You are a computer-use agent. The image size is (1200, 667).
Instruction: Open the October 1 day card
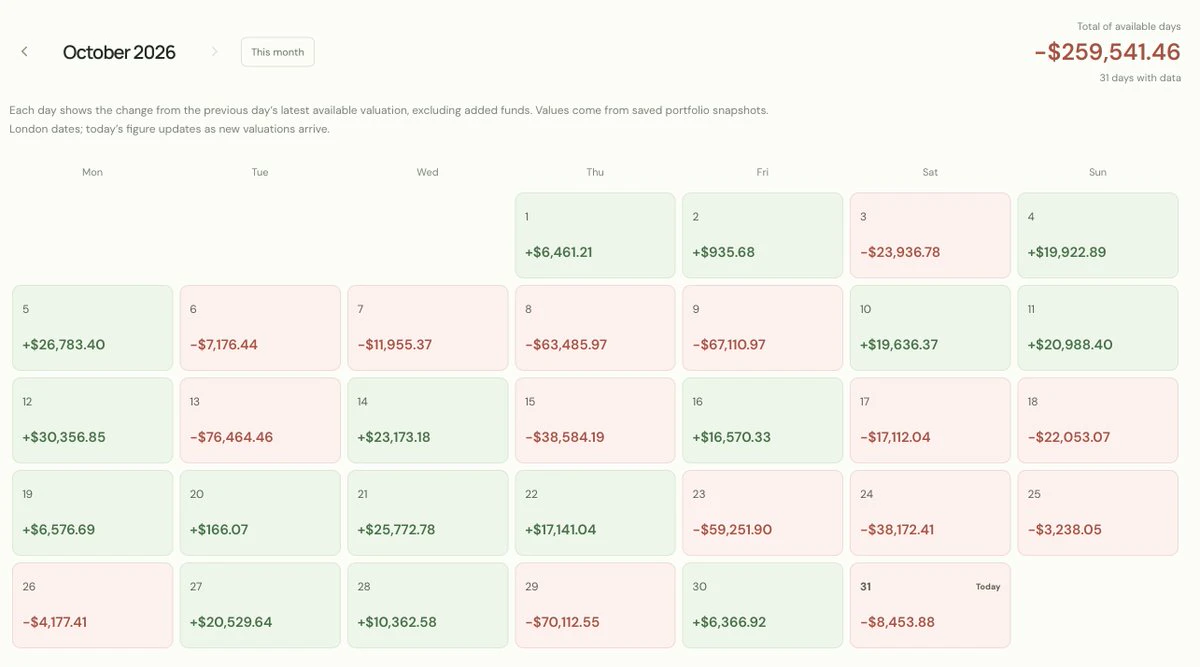point(595,235)
